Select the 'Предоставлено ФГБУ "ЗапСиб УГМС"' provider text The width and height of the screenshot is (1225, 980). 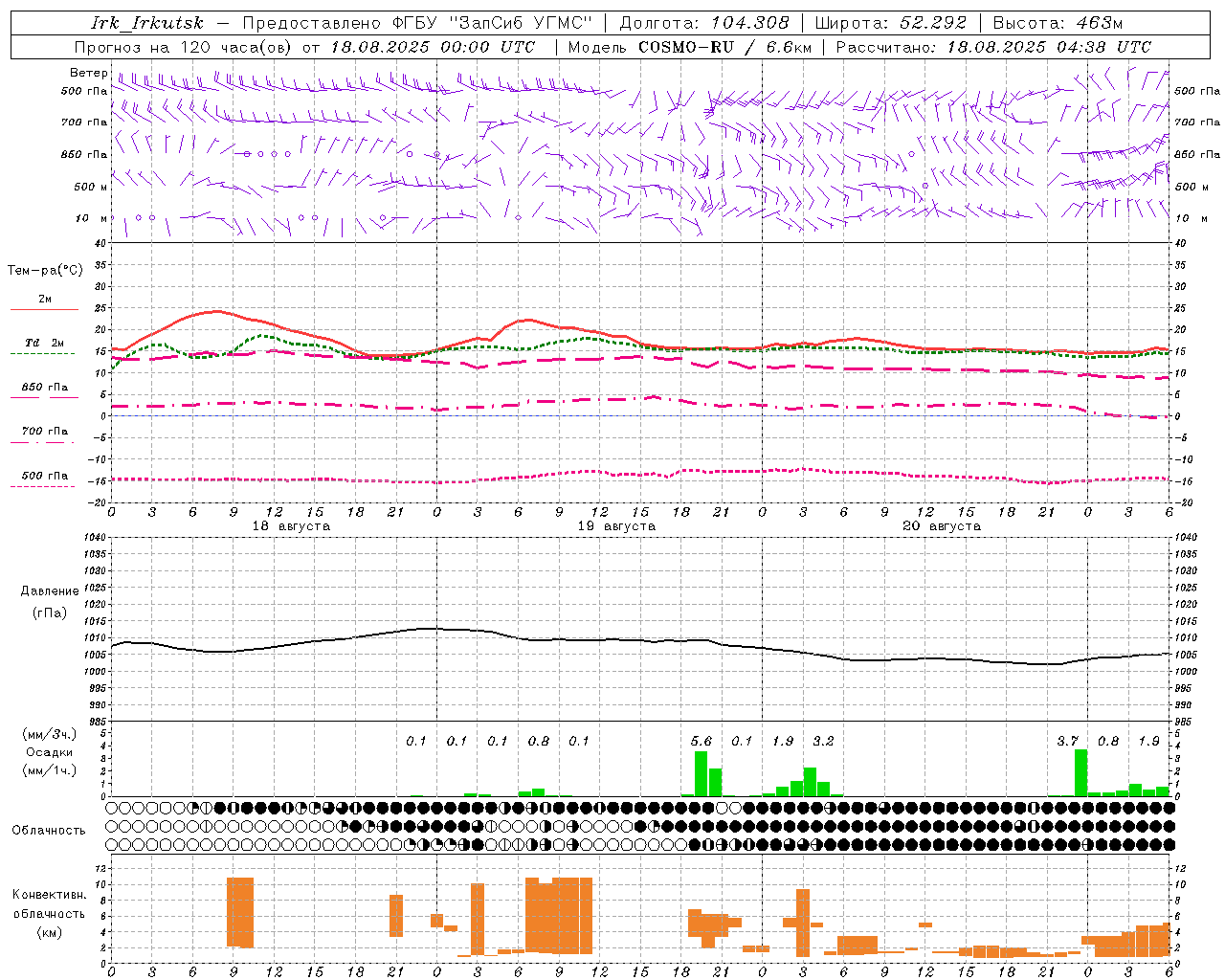point(418,23)
